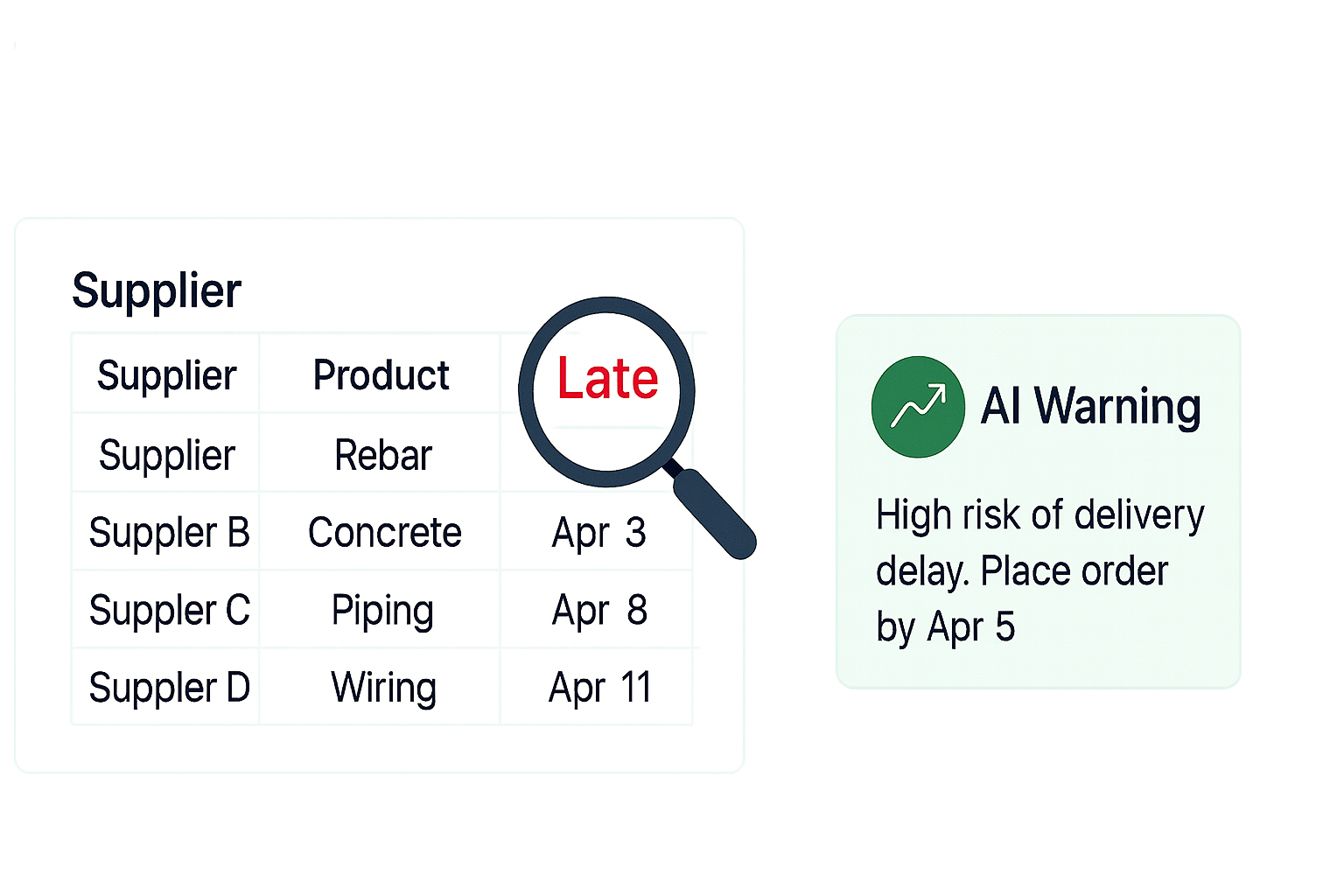The height and width of the screenshot is (896, 1344).
Task: Click the Apr 8 date cell
Action: click(598, 611)
